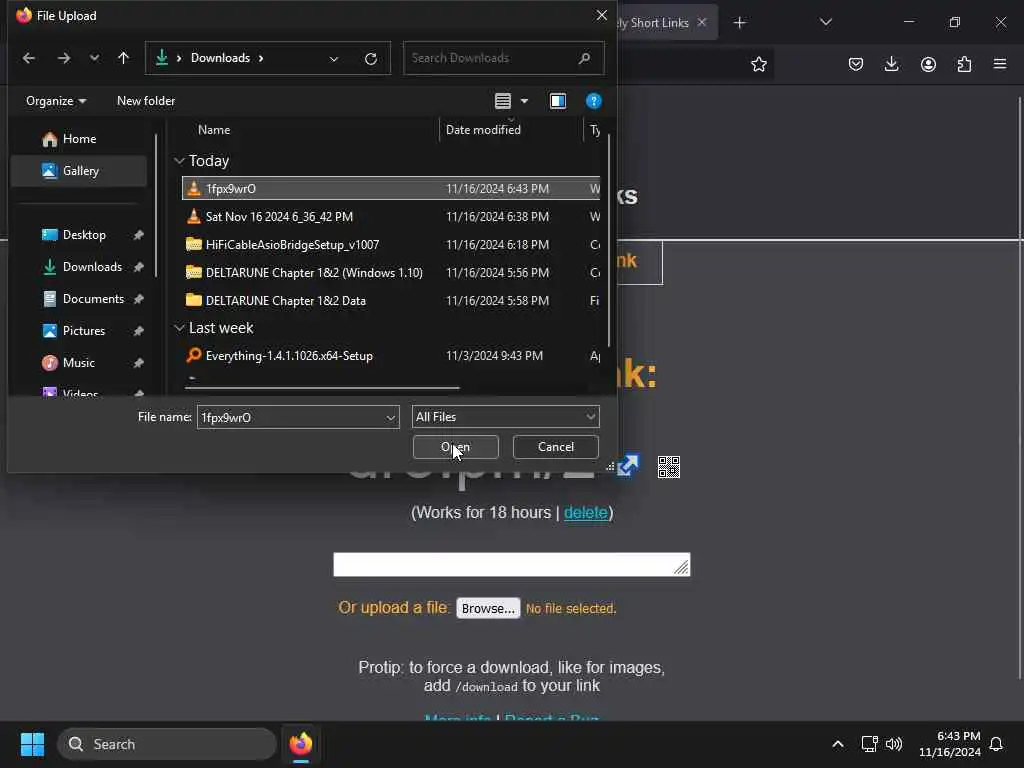The image size is (1024, 768).
Task: Click the File name input box
Action: (291, 417)
